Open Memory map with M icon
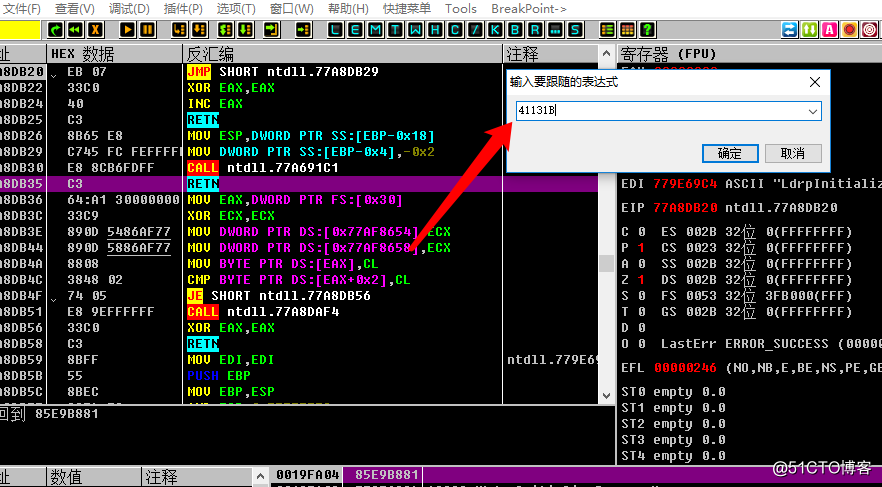 pos(376,30)
